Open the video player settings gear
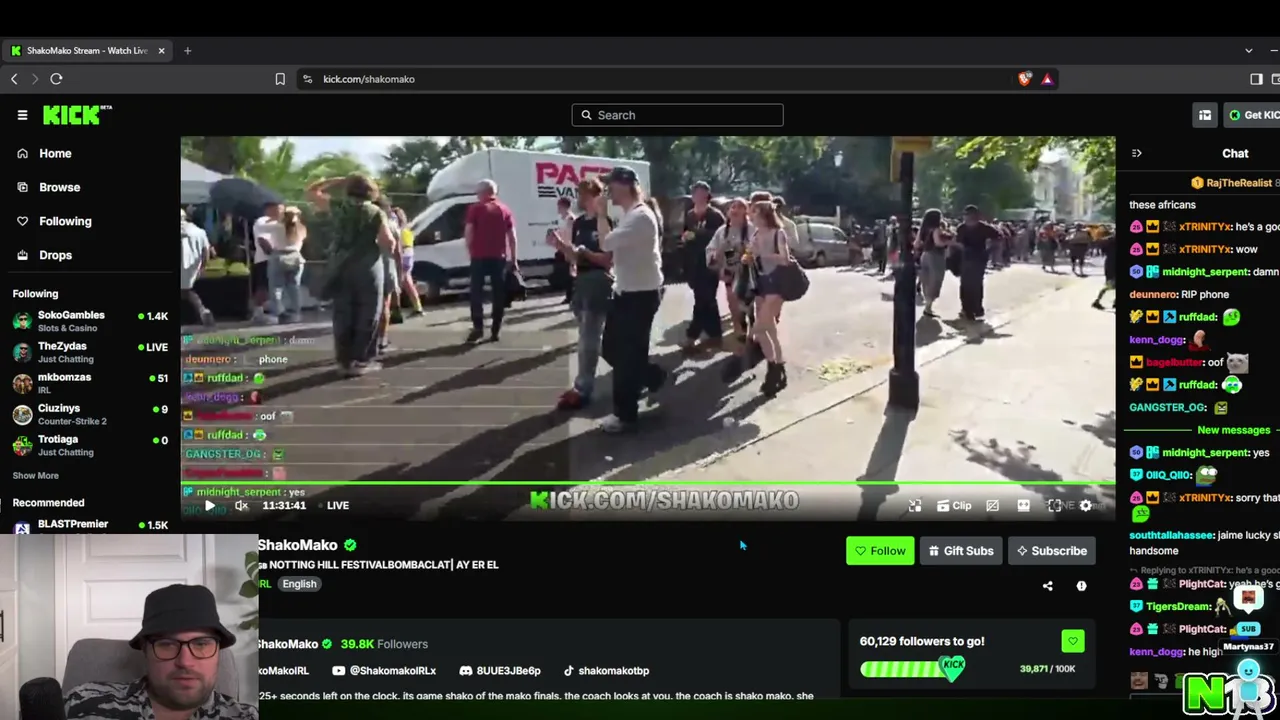The height and width of the screenshot is (720, 1280). pos(1086,506)
